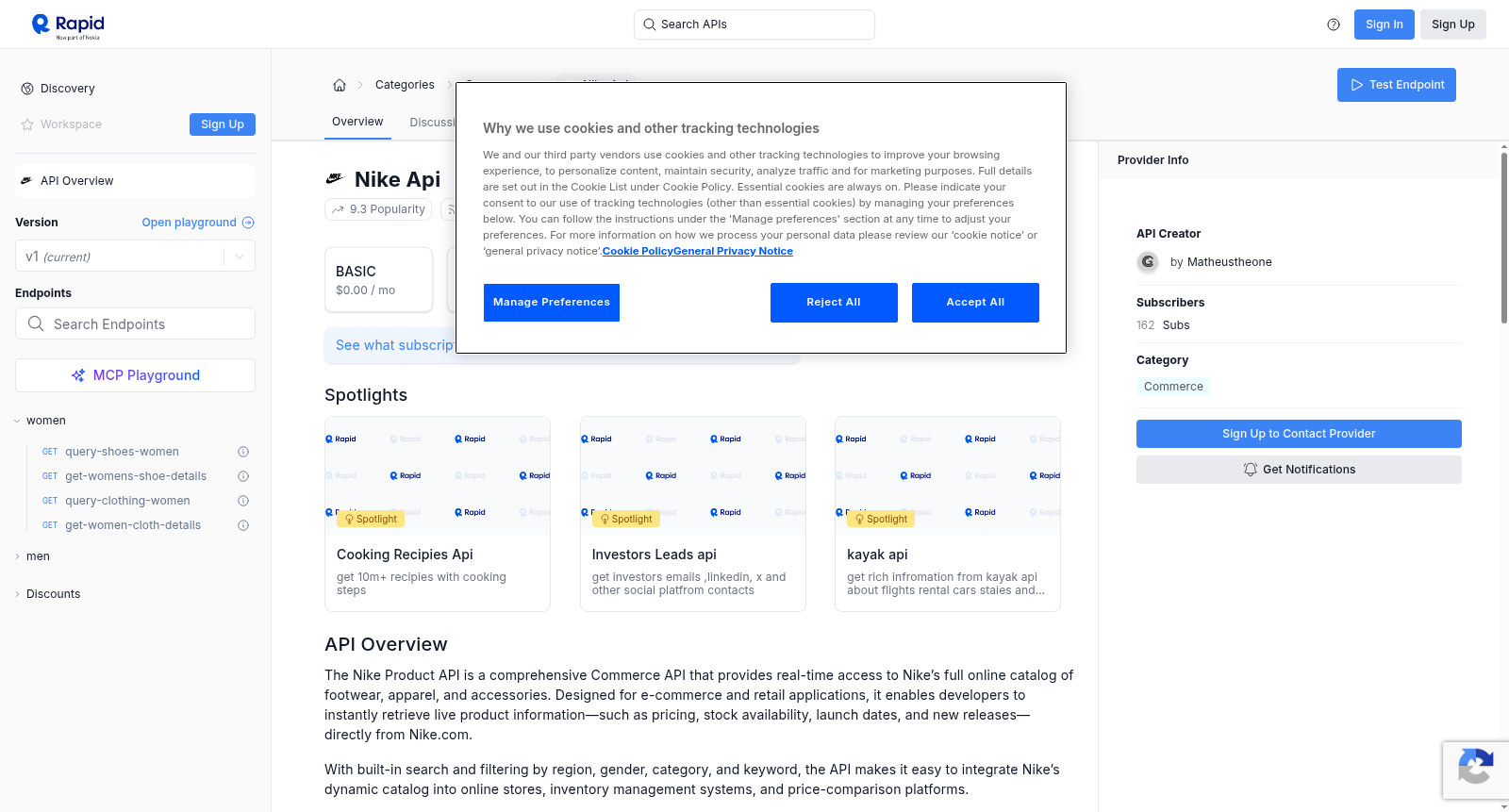Open Categories in the breadcrumb

coord(405,85)
